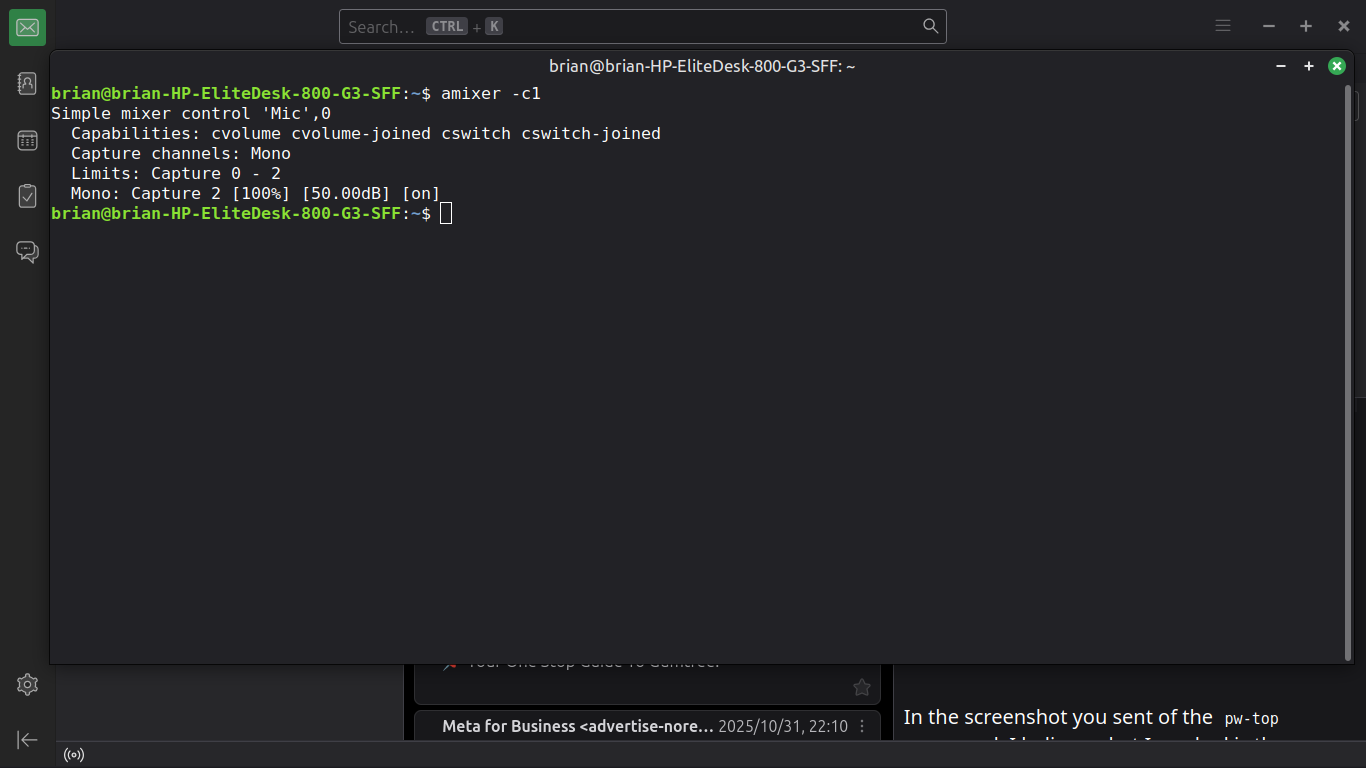The width and height of the screenshot is (1366, 768).
Task: Collapse the spaces toolbar arrow icon
Action: (27, 740)
